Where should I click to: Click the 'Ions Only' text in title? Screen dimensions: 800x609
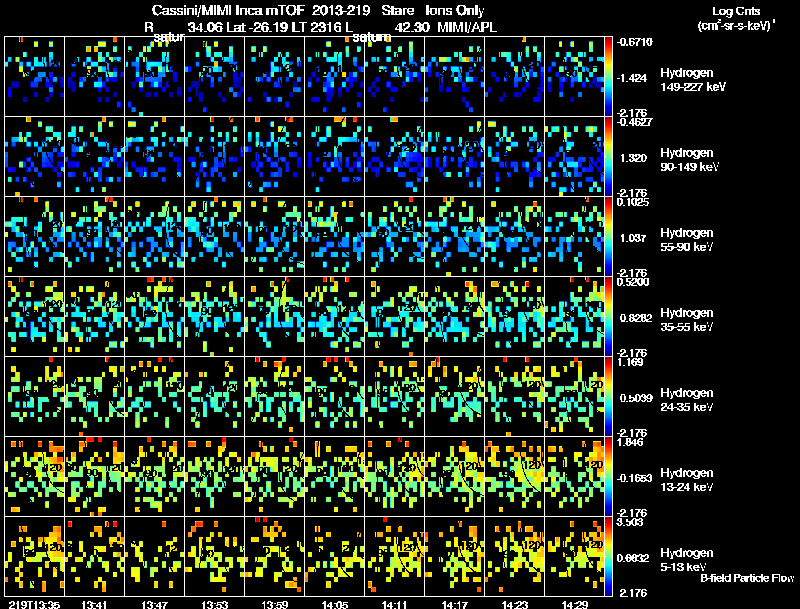click(x=455, y=11)
